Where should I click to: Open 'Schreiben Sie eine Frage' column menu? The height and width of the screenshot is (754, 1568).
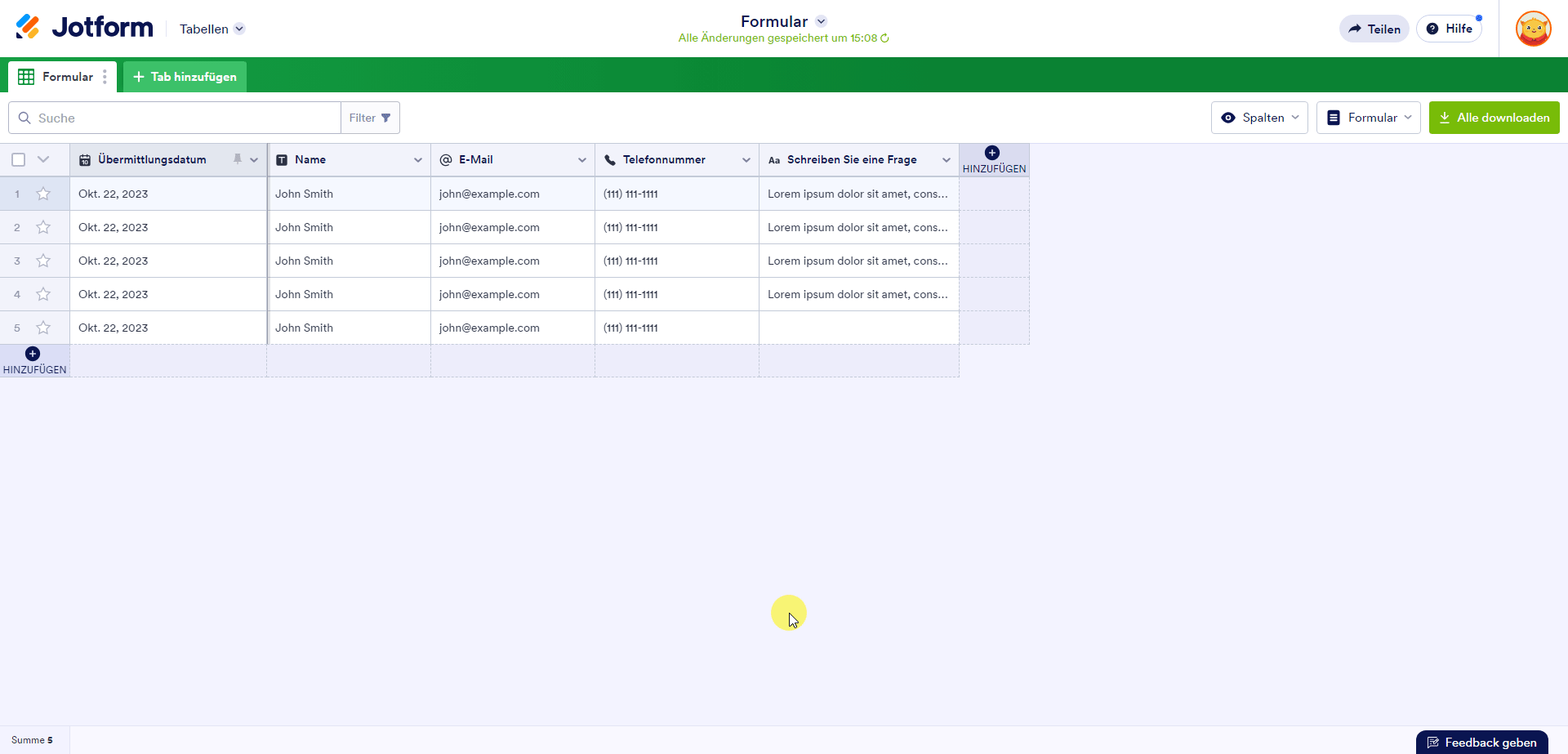coord(947,160)
